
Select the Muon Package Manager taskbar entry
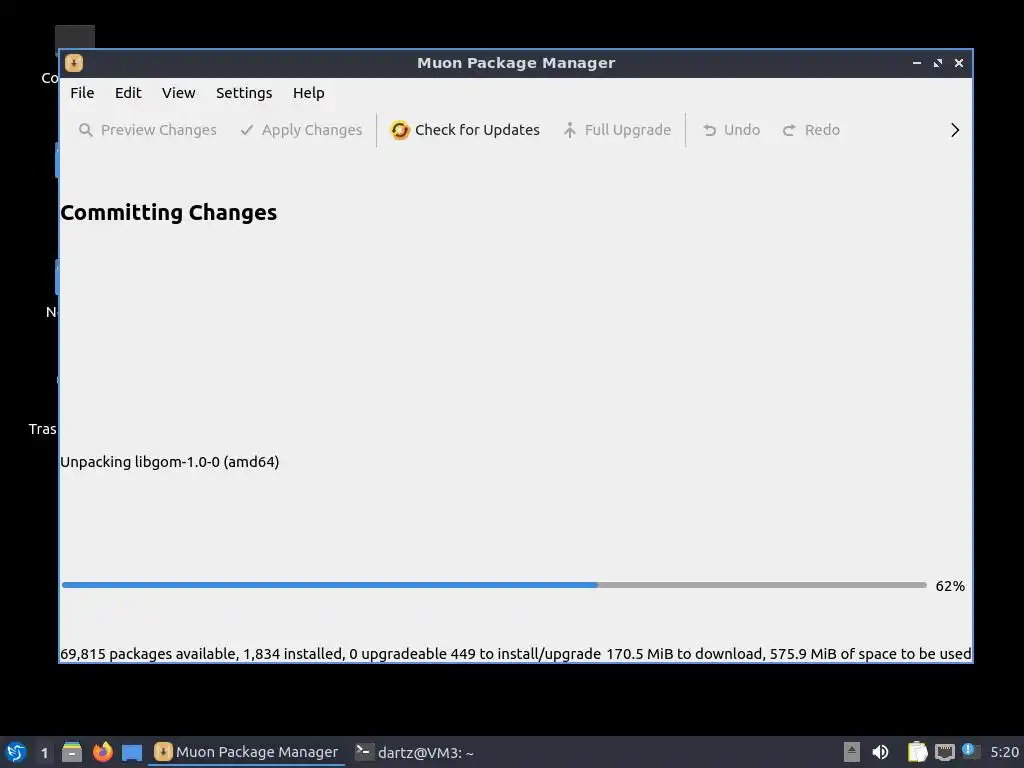246,752
